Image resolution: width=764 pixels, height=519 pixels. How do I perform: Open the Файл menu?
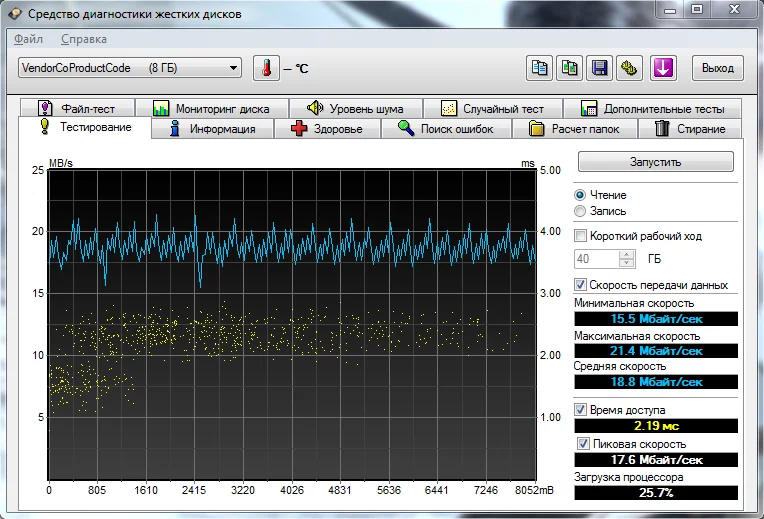(x=28, y=39)
